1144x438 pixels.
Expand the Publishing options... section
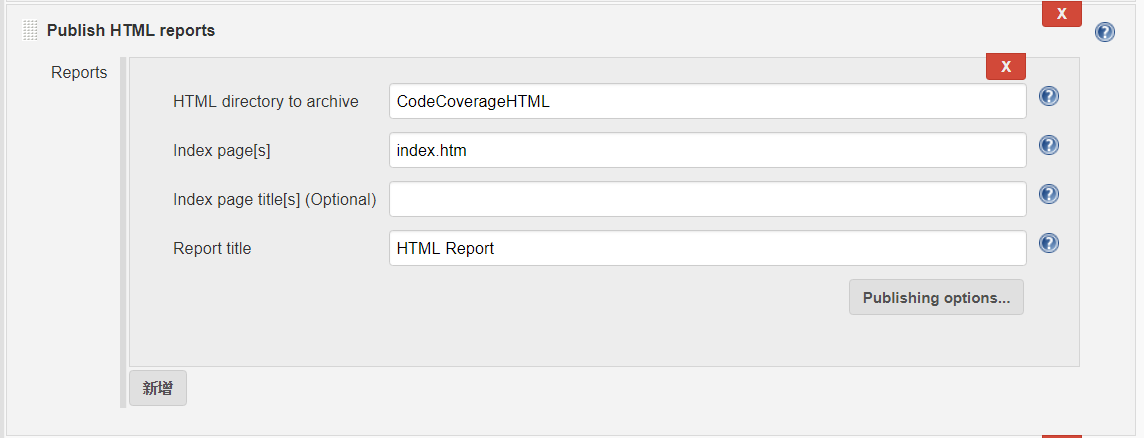[936, 297]
